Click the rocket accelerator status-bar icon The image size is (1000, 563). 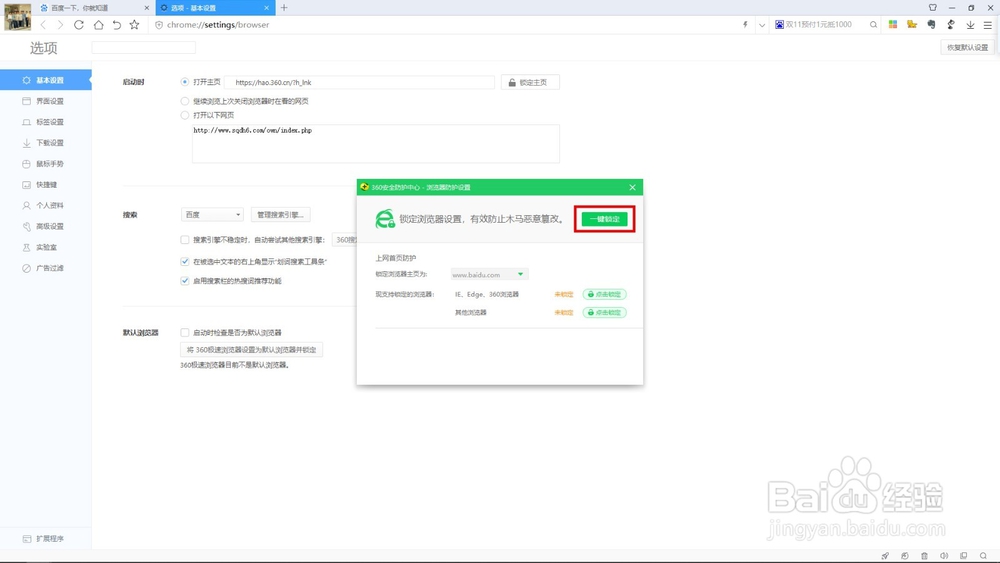coord(885,556)
